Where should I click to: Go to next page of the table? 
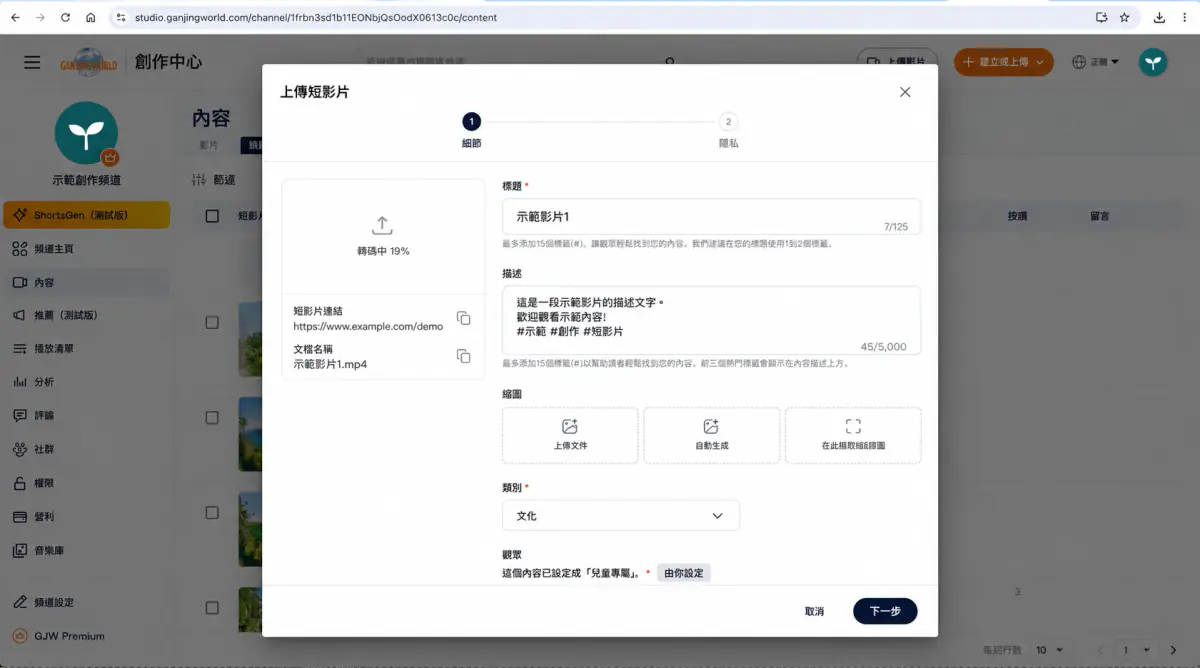pos(1173,650)
